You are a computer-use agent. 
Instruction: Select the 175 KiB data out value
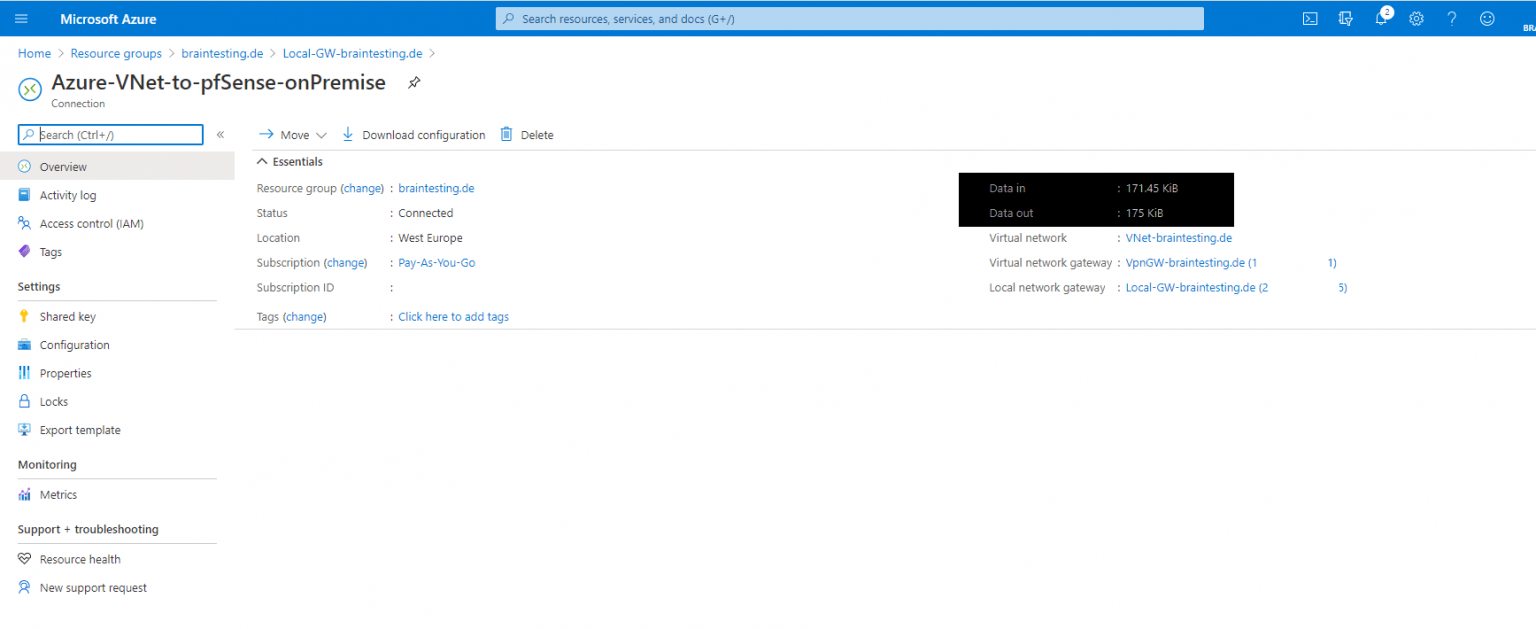tap(1144, 213)
